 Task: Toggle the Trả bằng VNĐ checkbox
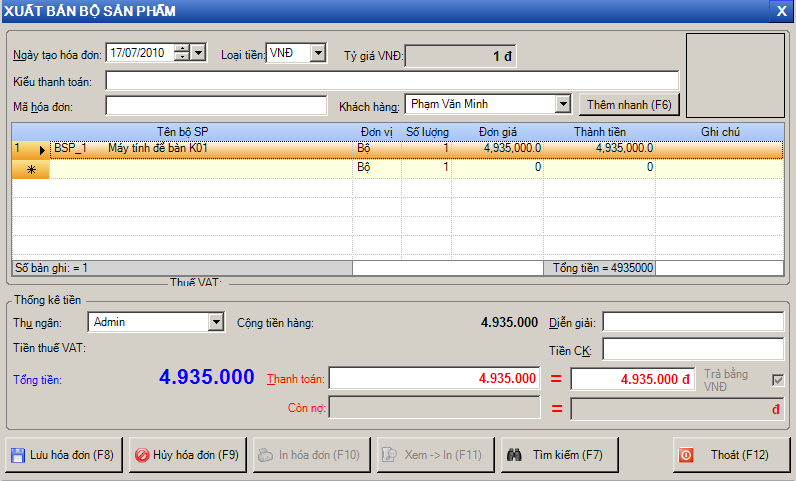point(777,380)
